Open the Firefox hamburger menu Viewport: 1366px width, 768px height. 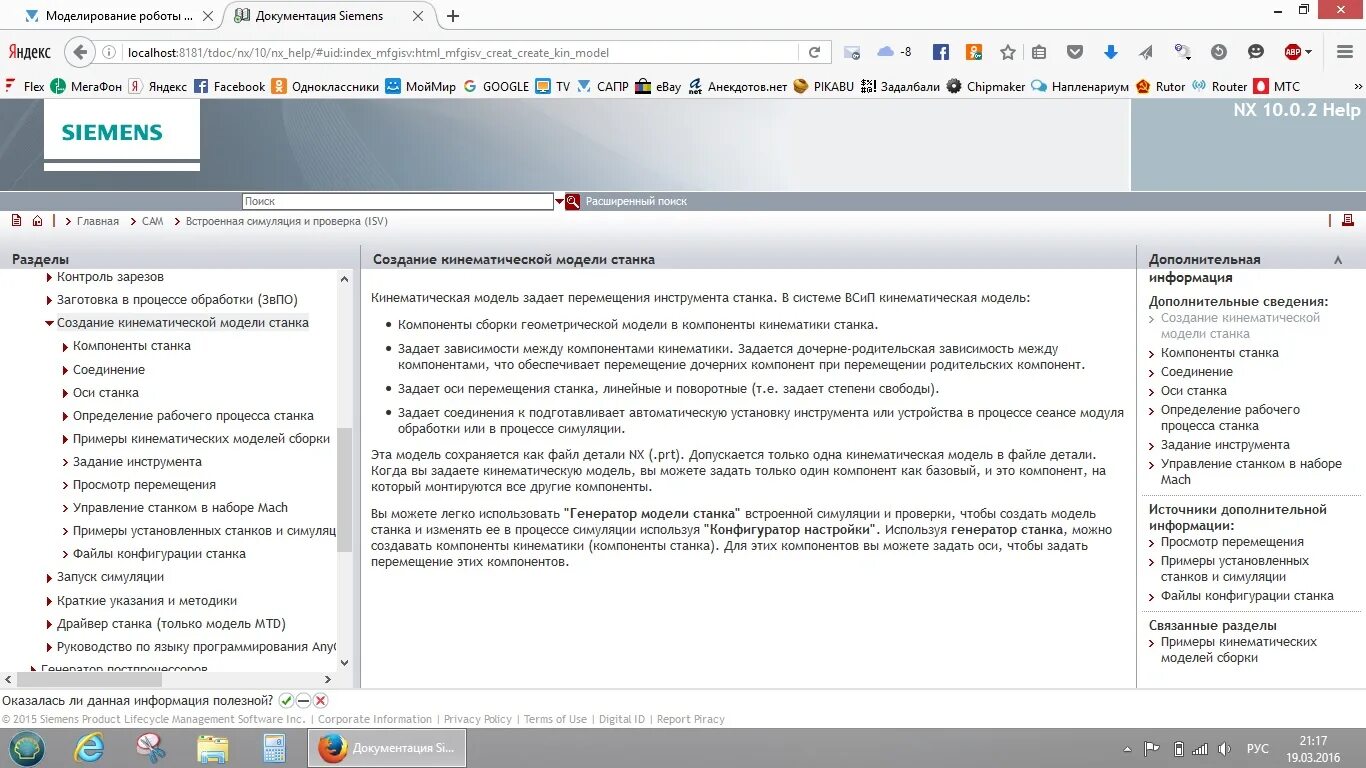(x=1344, y=52)
